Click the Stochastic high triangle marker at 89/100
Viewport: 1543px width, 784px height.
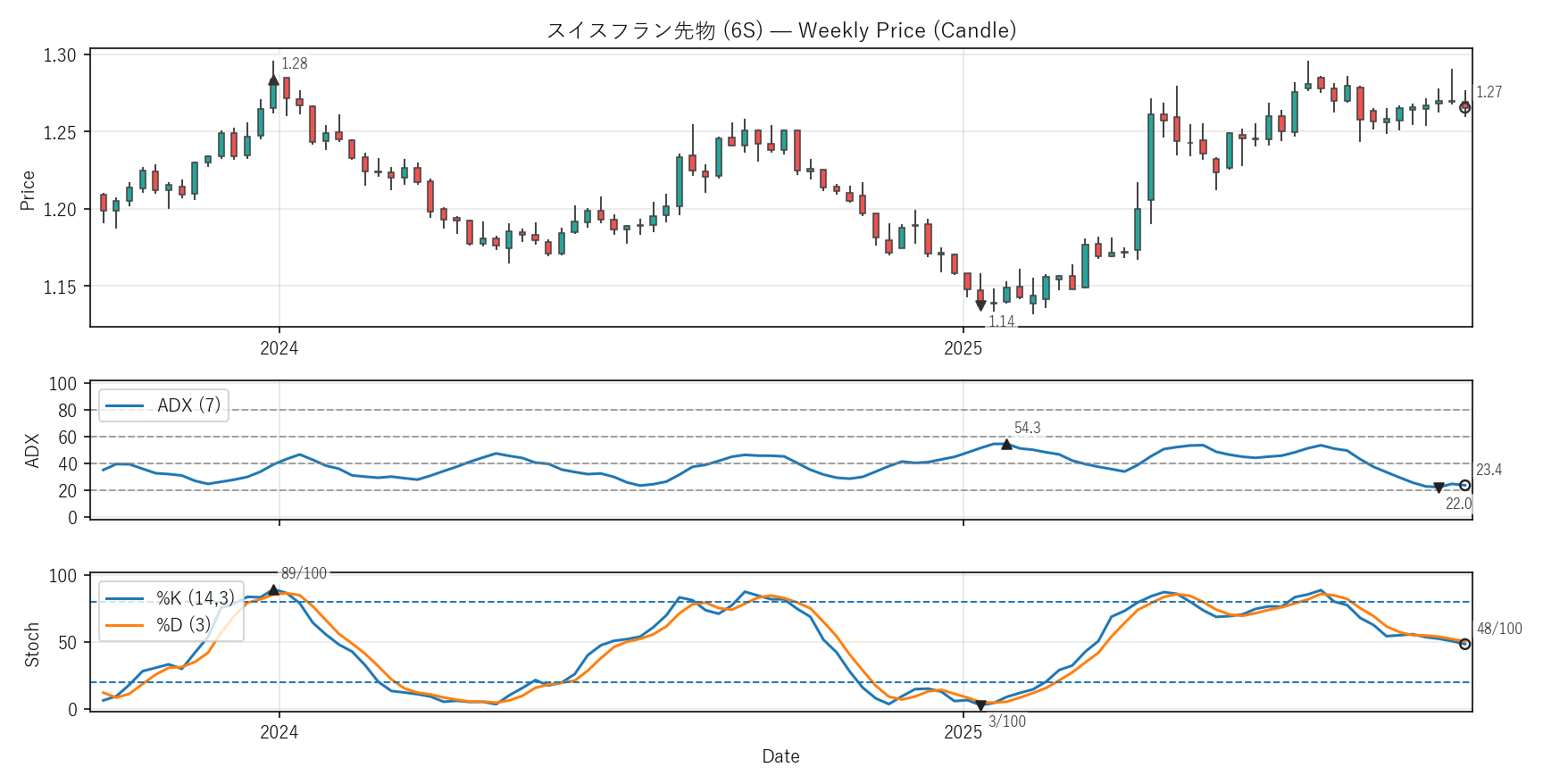273,590
